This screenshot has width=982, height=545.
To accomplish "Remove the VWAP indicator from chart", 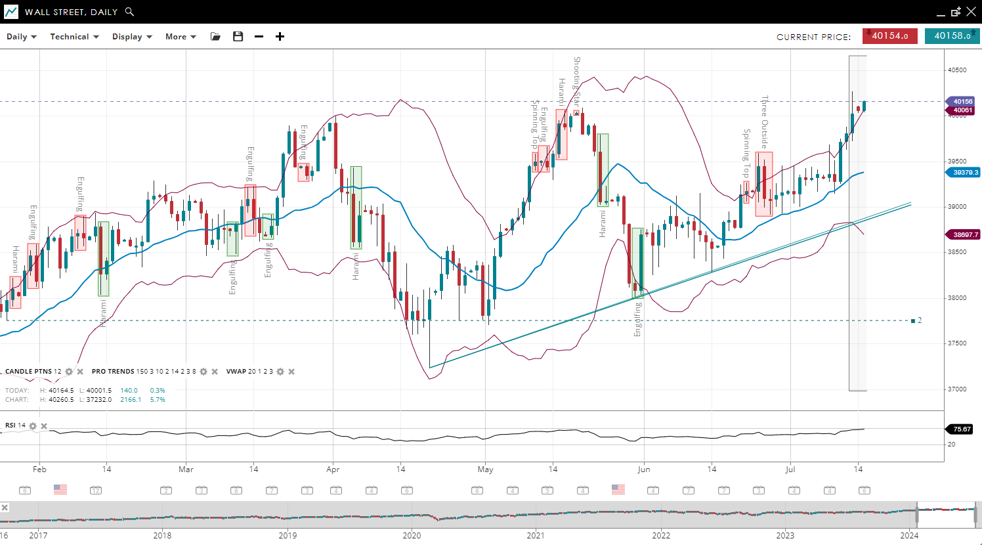I will [292, 372].
